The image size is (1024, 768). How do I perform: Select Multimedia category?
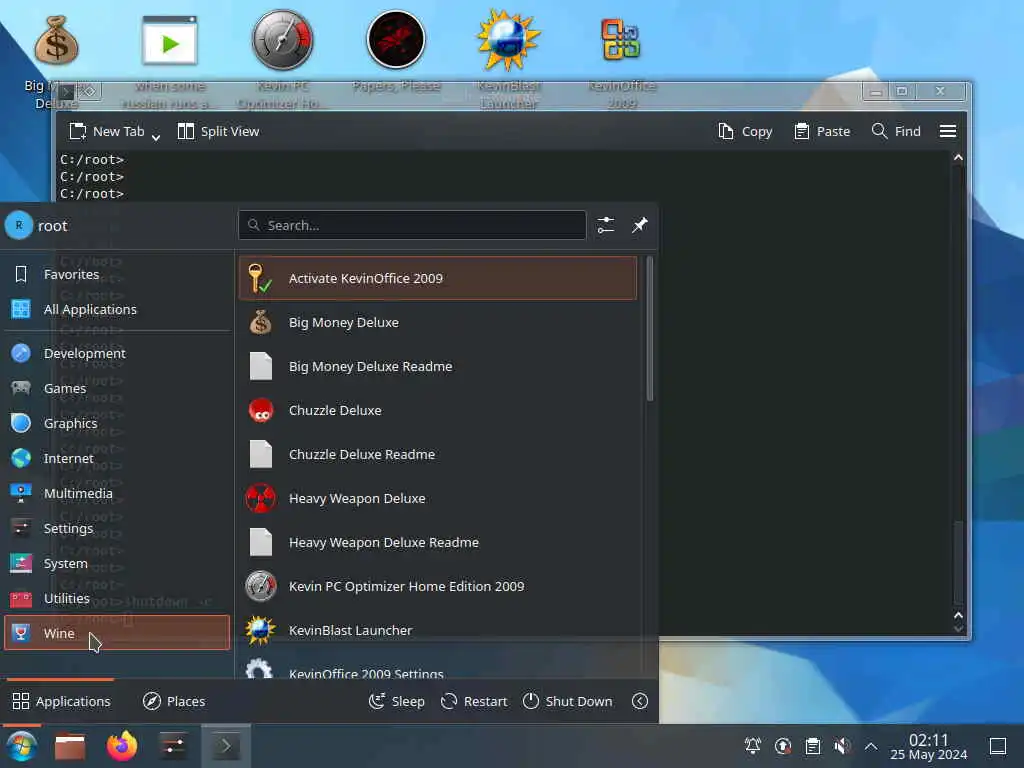coord(118,494)
